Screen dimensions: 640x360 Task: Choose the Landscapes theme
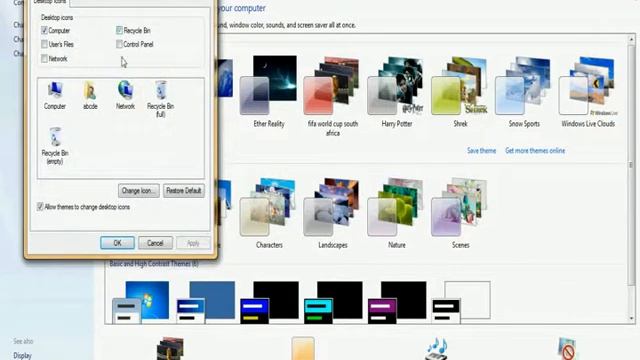tap(332, 213)
